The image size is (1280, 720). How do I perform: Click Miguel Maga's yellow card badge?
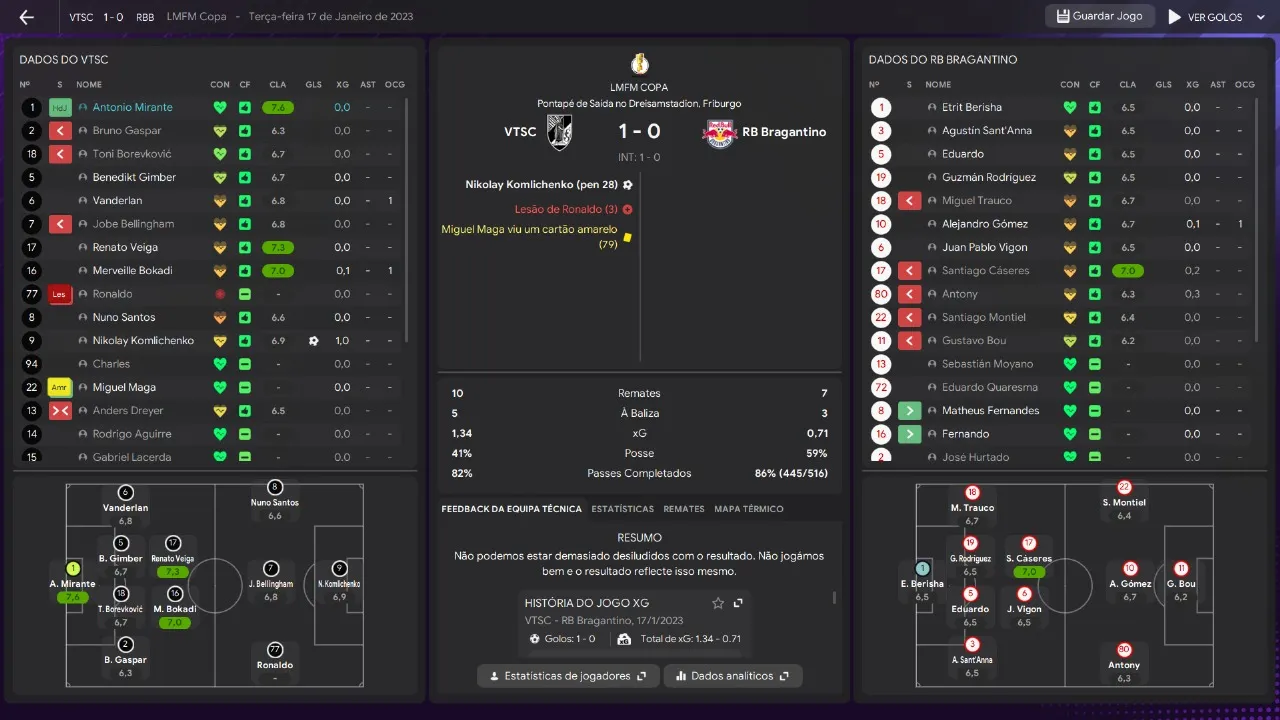pos(60,387)
